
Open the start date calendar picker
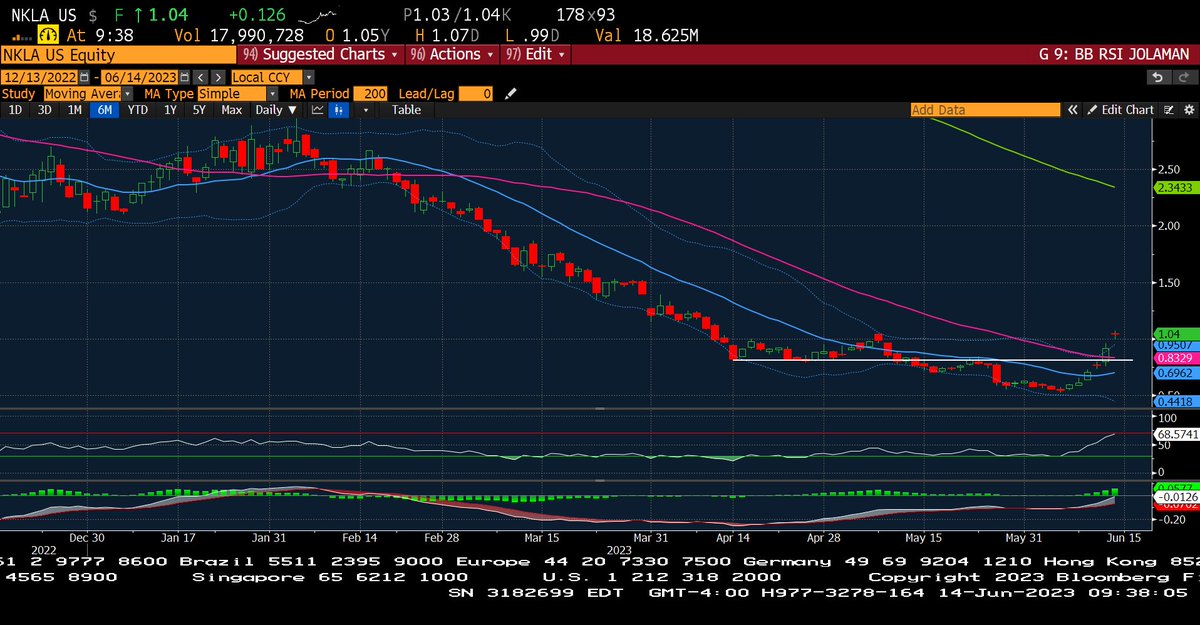coord(84,77)
